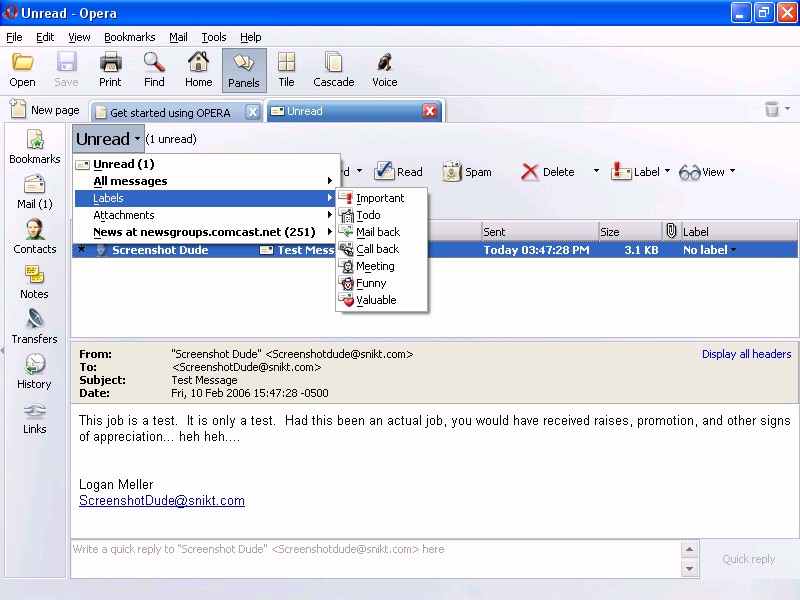Select Funny label in the submenu
Image resolution: width=800 pixels, height=600 pixels.
pos(371,283)
